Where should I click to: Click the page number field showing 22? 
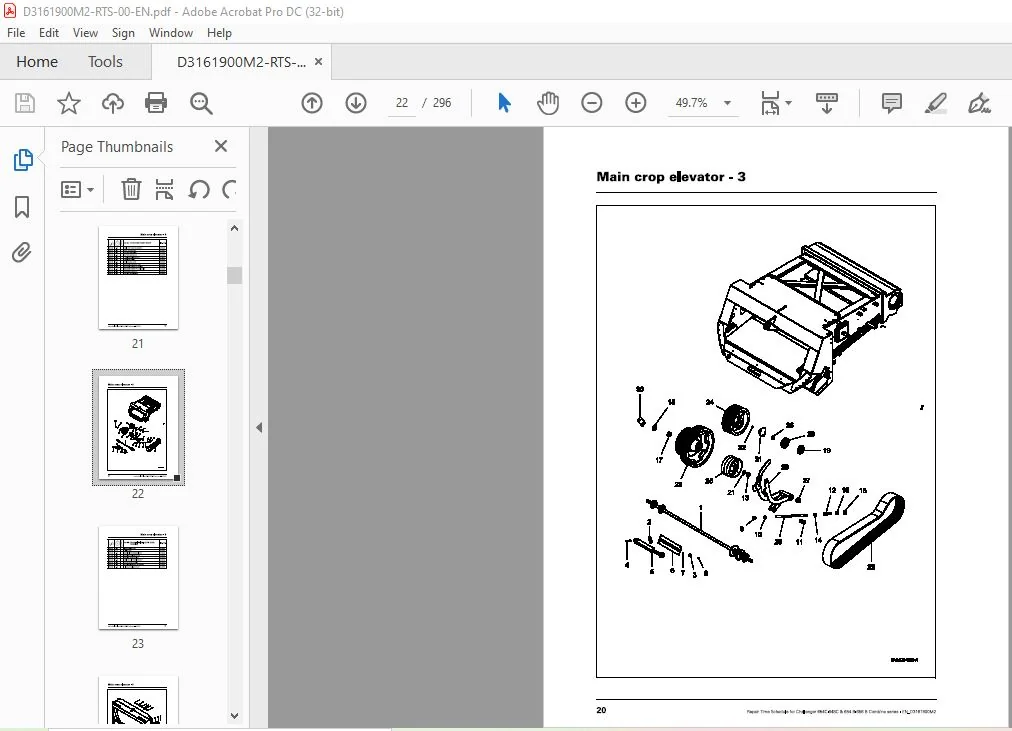pos(401,103)
